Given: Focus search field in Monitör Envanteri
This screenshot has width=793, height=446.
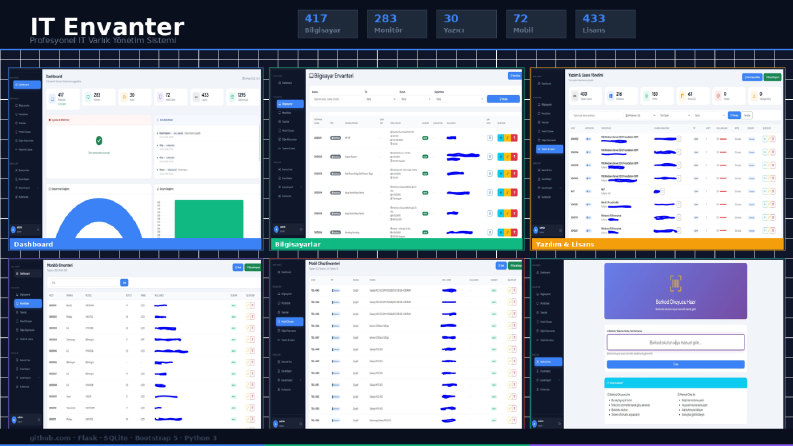Looking at the screenshot, I should (x=84, y=283).
